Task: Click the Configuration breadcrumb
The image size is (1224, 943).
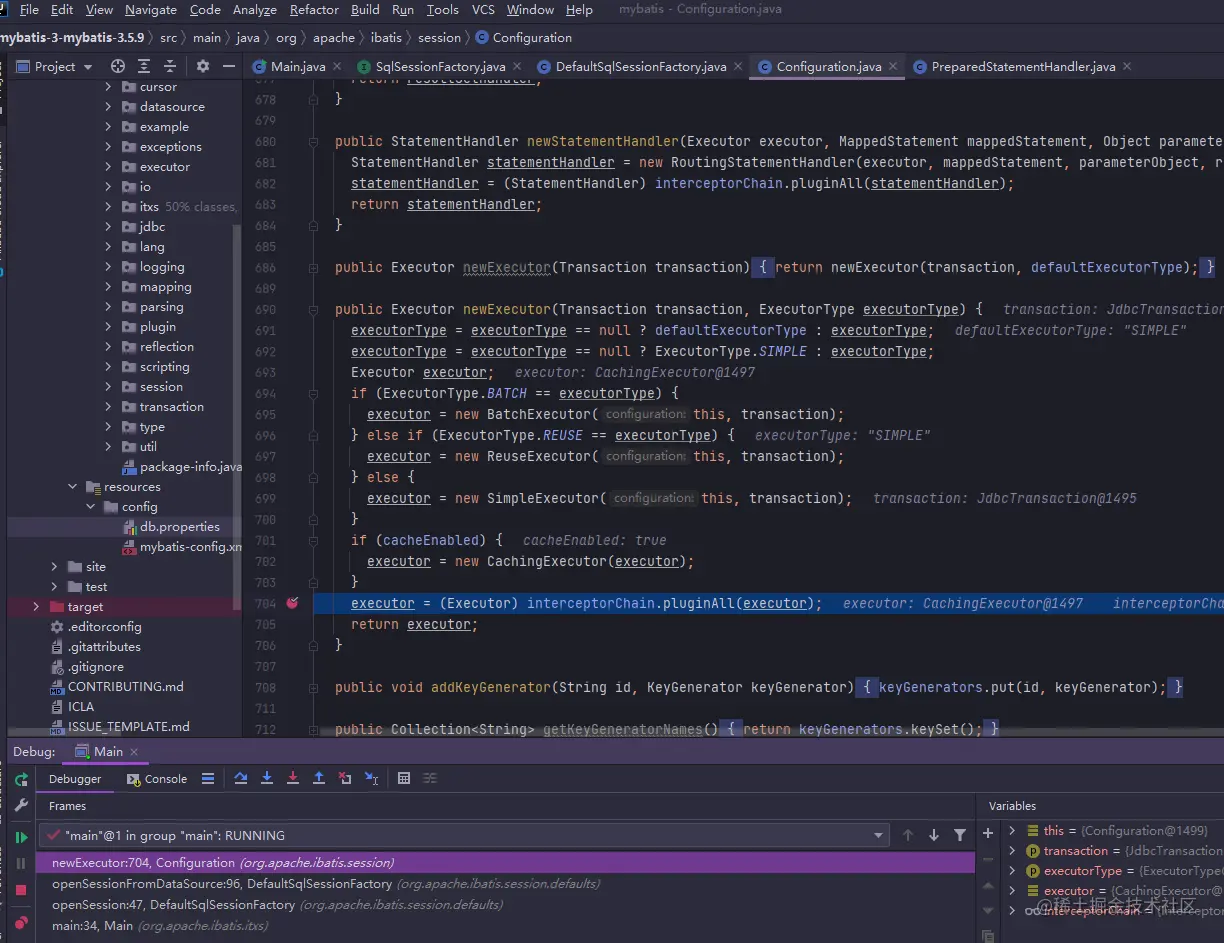Action: pos(523,37)
